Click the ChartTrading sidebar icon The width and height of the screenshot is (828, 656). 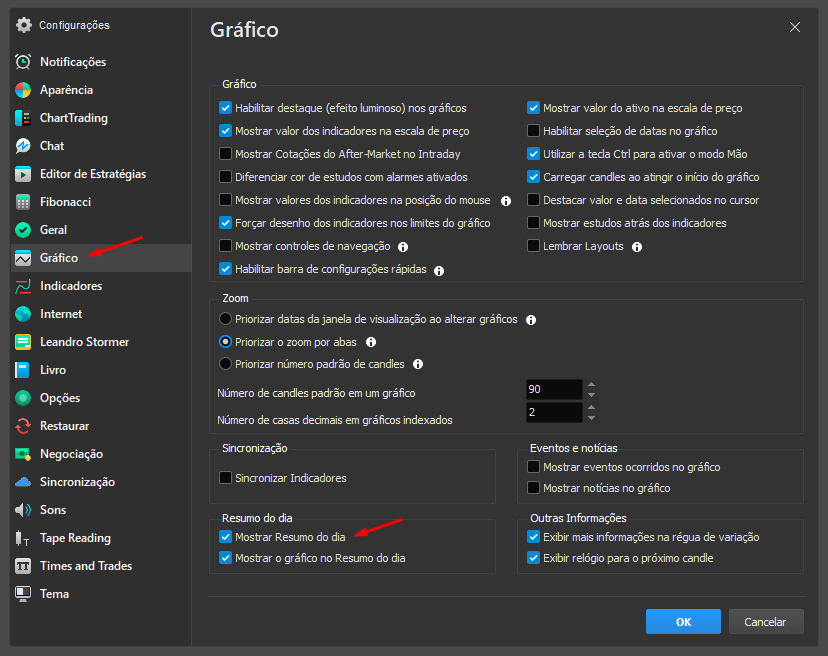tap(23, 118)
